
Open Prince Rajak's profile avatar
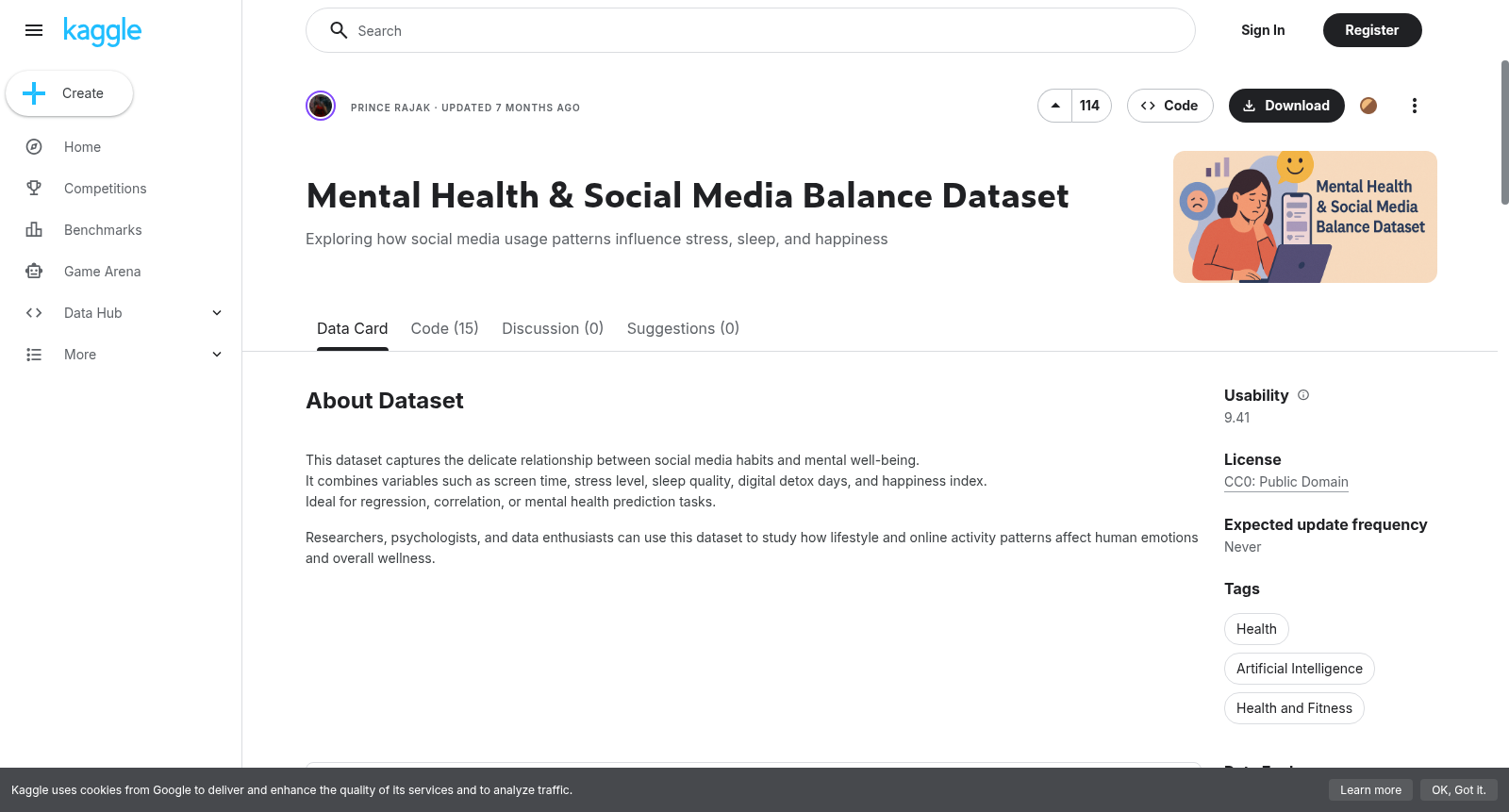[x=321, y=106]
